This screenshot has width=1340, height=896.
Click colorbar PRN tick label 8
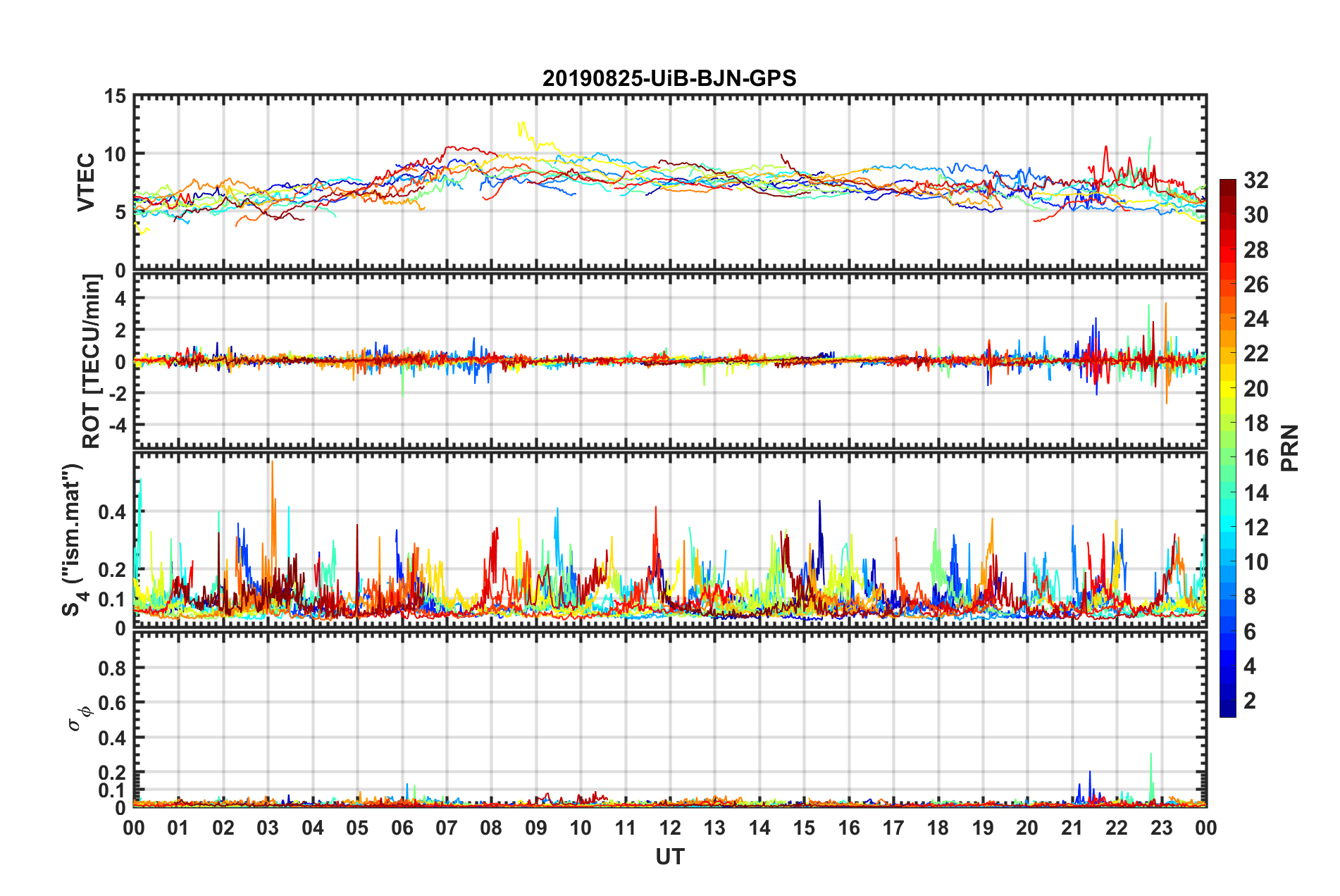tap(1250, 597)
